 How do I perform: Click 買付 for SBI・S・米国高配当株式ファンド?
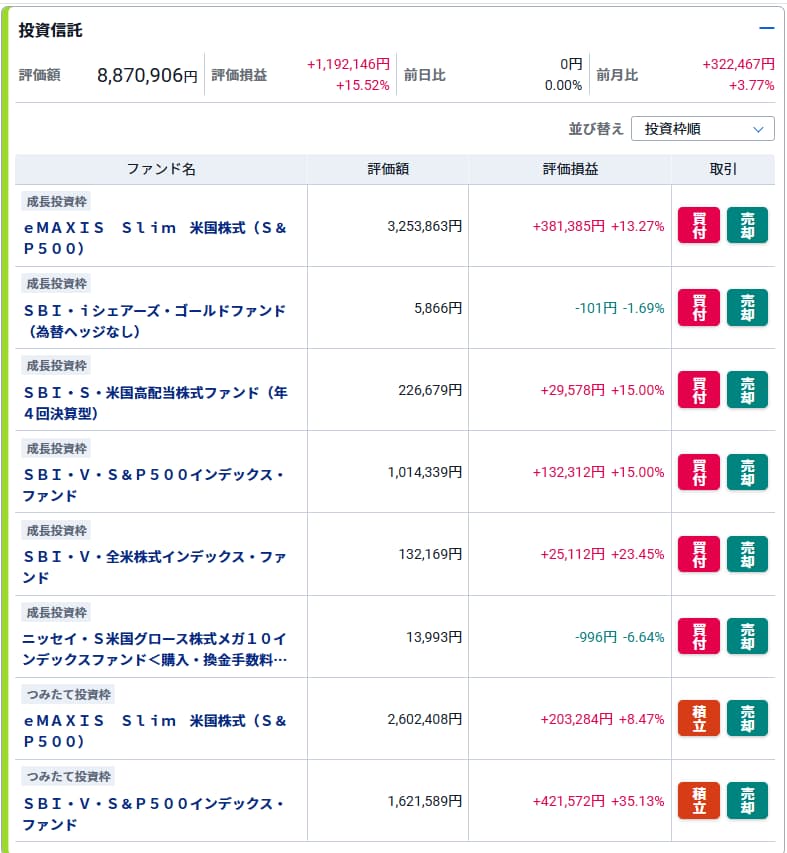(698, 390)
